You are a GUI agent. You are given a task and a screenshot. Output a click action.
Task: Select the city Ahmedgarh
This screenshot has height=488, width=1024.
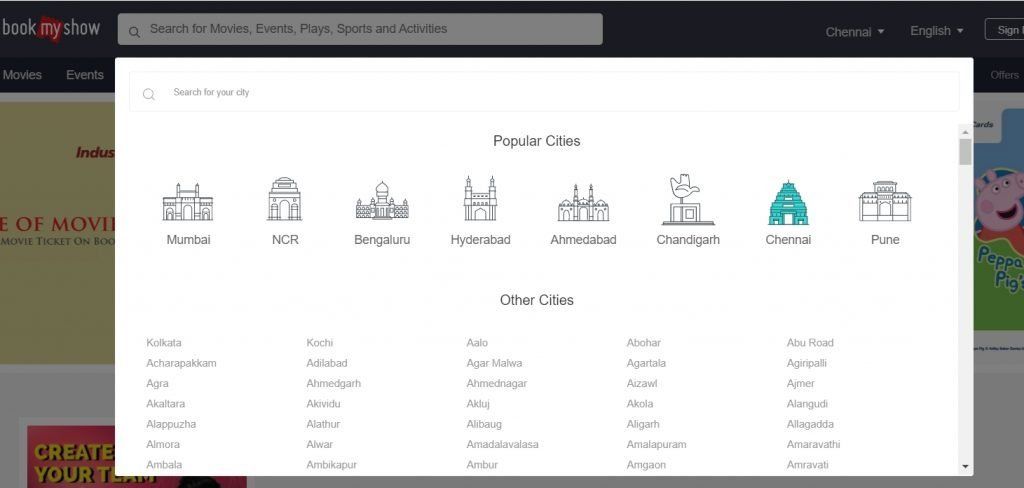(333, 383)
